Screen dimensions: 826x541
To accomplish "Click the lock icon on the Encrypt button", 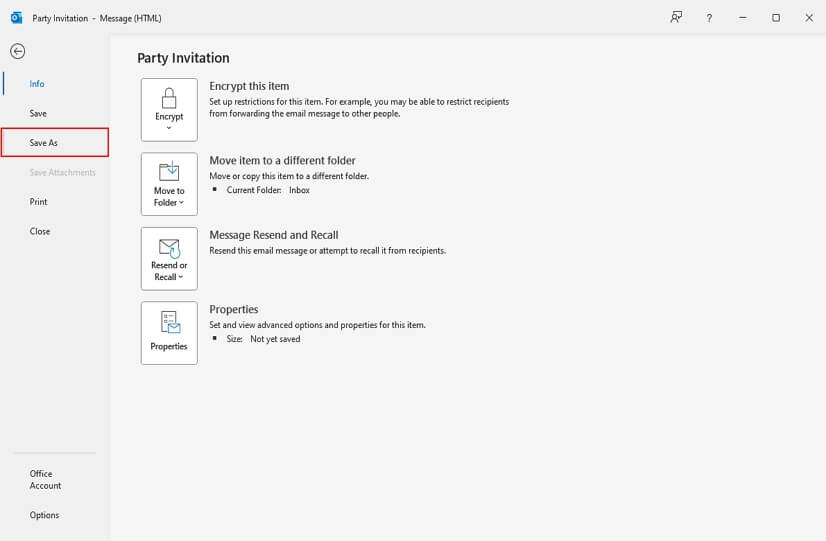I will (x=169, y=97).
